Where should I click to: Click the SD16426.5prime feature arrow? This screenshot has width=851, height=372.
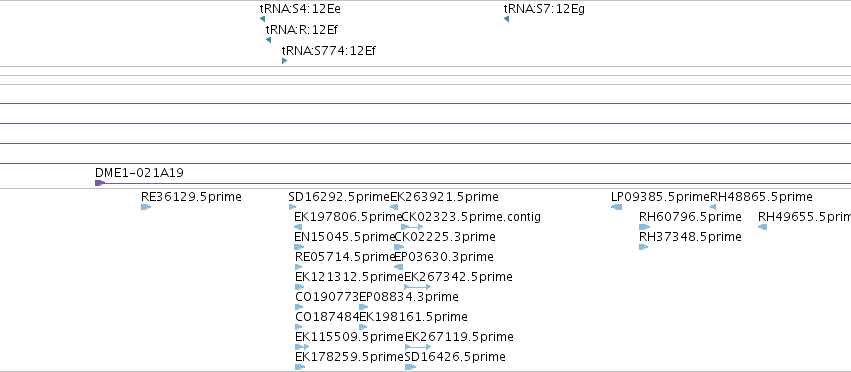(410, 367)
